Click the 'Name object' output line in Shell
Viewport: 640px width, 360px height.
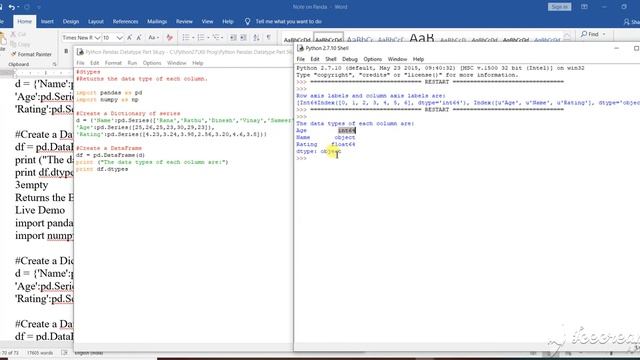(326, 138)
